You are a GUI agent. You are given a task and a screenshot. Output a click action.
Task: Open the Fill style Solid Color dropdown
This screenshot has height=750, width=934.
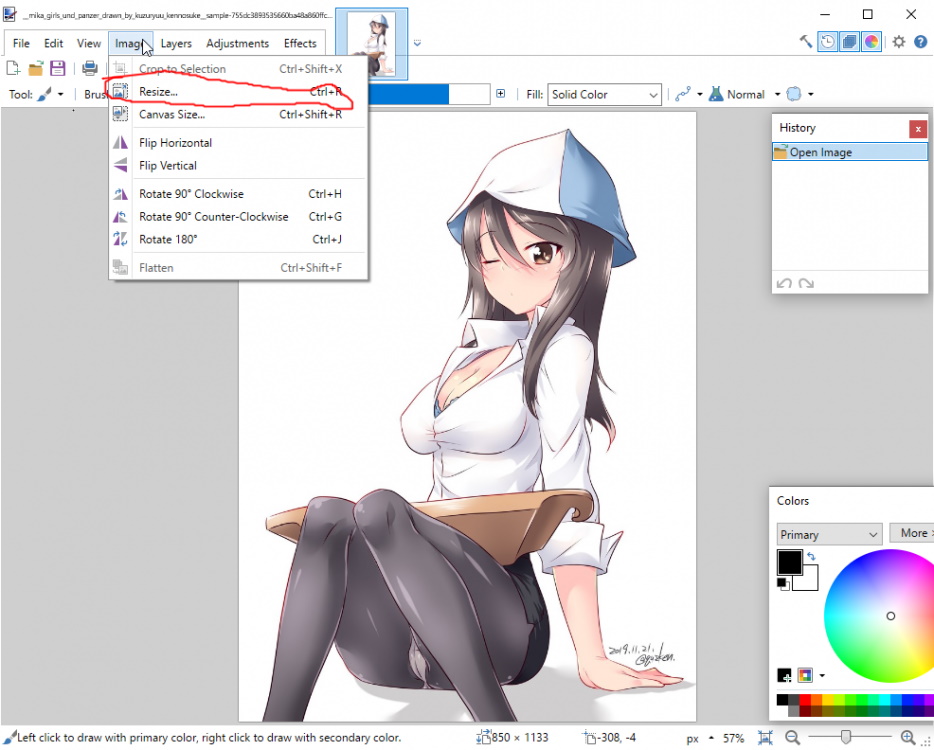[604, 94]
